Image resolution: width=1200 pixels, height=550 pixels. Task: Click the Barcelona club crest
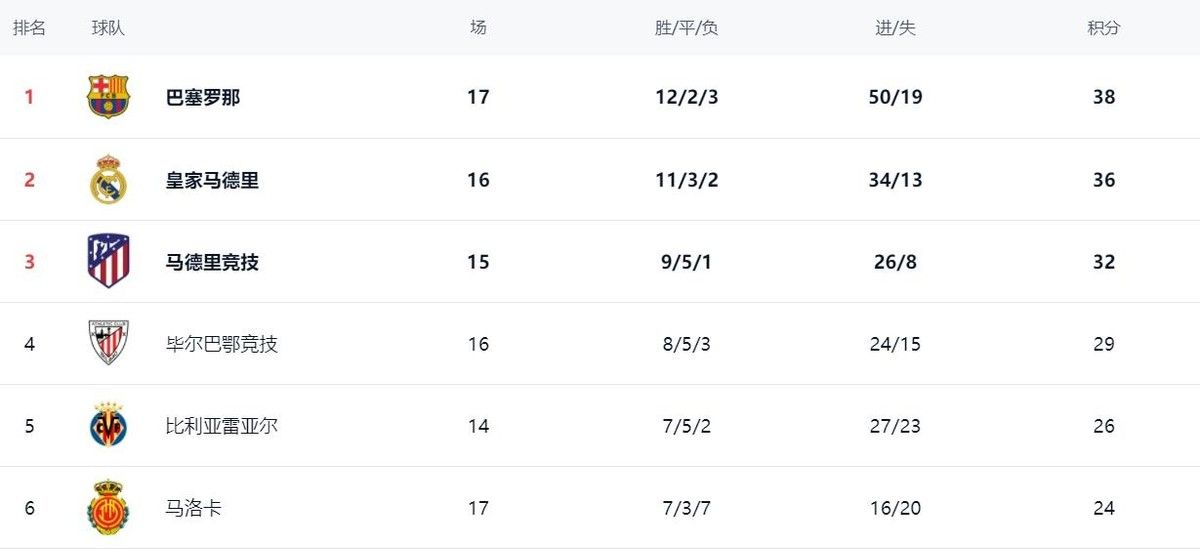(x=108, y=97)
